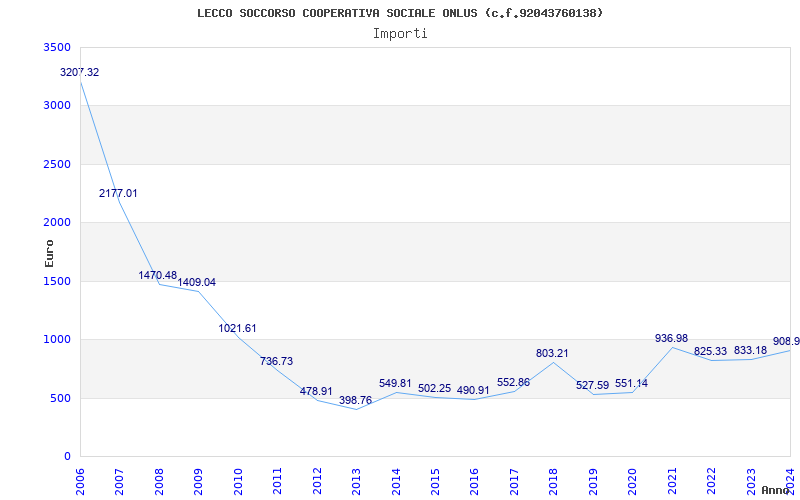Click the y-axis tick 2500
The width and height of the screenshot is (800, 500).
[x=58, y=164]
